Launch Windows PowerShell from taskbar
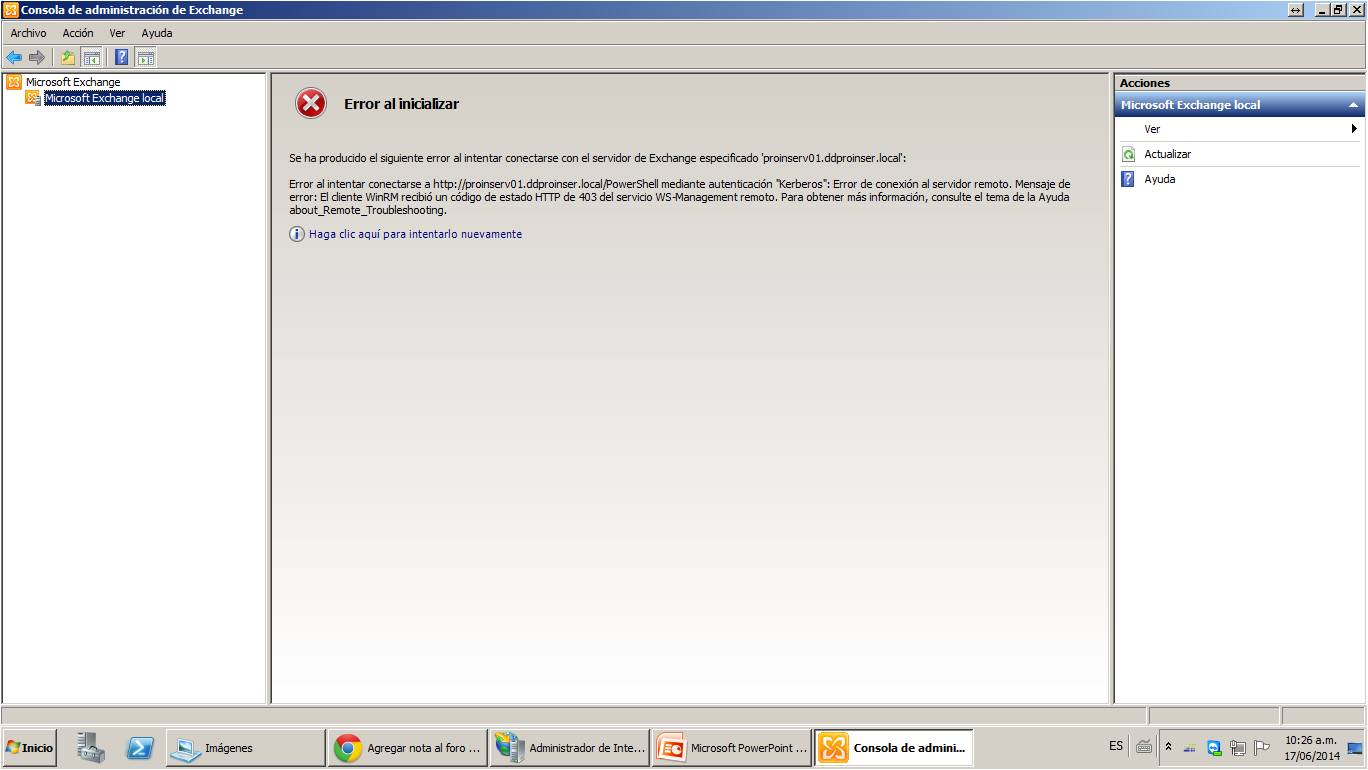Viewport: 1368px width, 770px height. [139, 747]
